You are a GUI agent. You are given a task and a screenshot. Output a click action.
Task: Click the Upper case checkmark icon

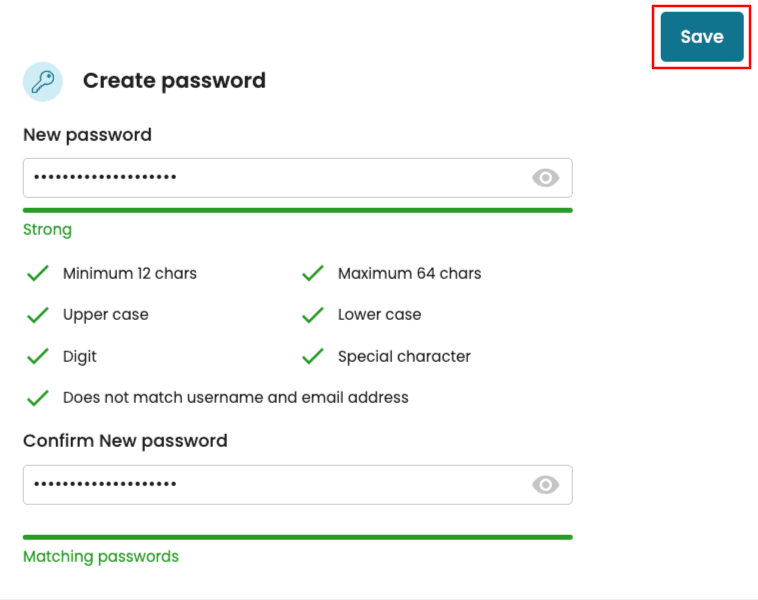38,315
